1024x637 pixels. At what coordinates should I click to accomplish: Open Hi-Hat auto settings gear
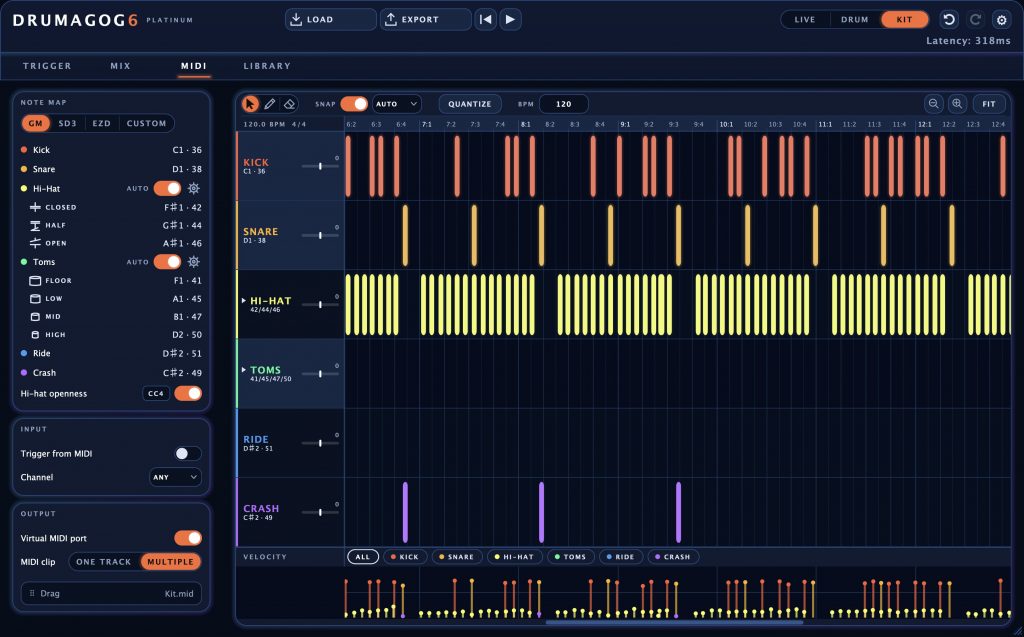pos(193,188)
